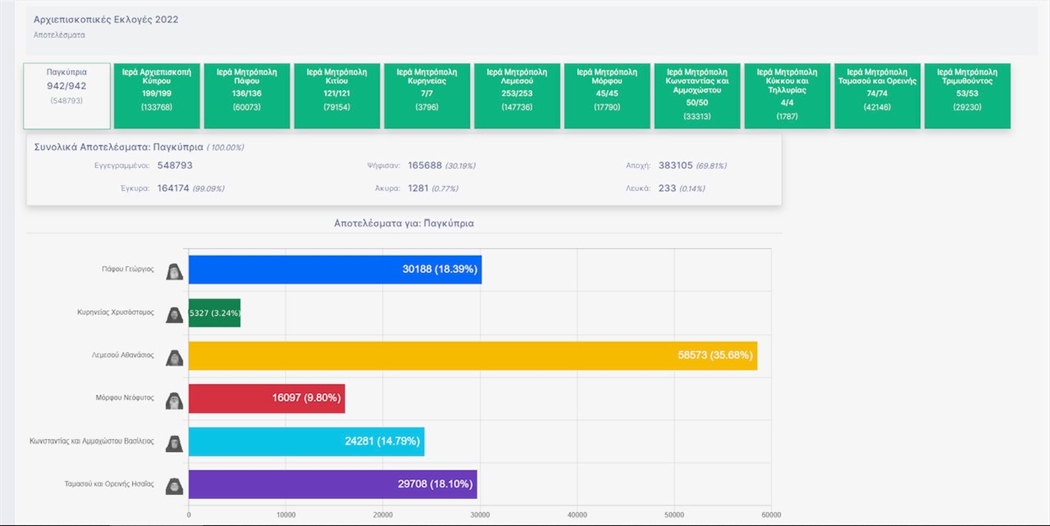Click the yellow 58573 (35.68%) bar
The width and height of the screenshot is (1050, 526).
pyautogui.click(x=473, y=356)
